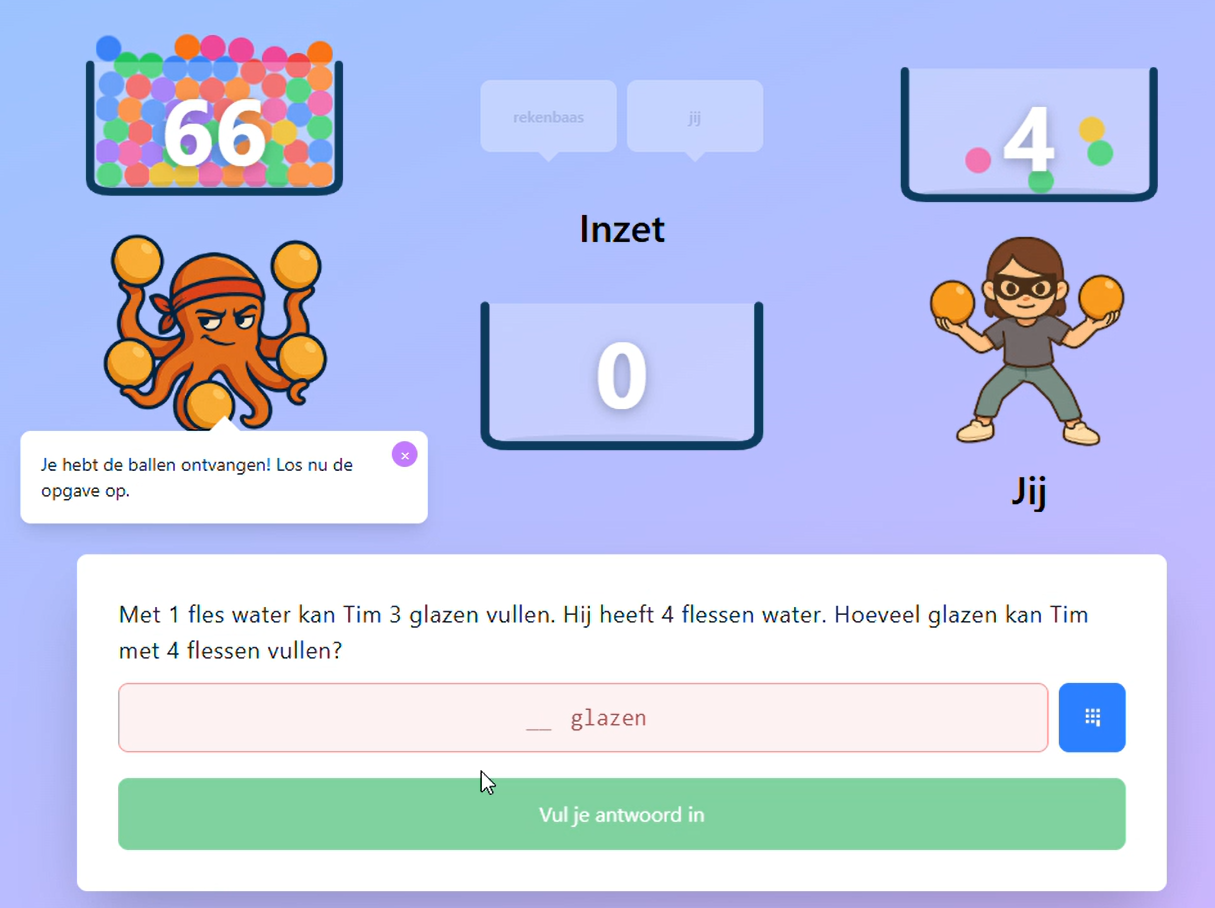Close the tooltip with purple X
Viewport: 1215px width, 908px height.
pos(404,455)
